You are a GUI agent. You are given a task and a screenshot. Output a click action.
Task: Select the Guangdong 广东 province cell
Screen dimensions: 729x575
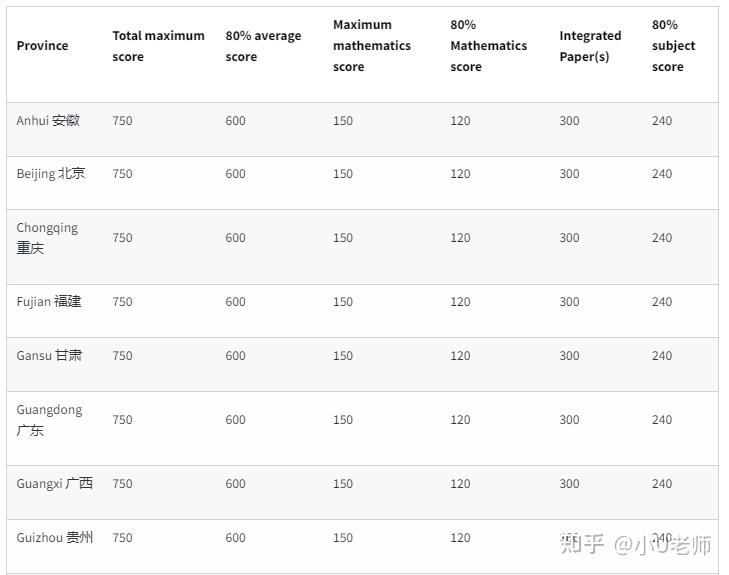(49, 420)
